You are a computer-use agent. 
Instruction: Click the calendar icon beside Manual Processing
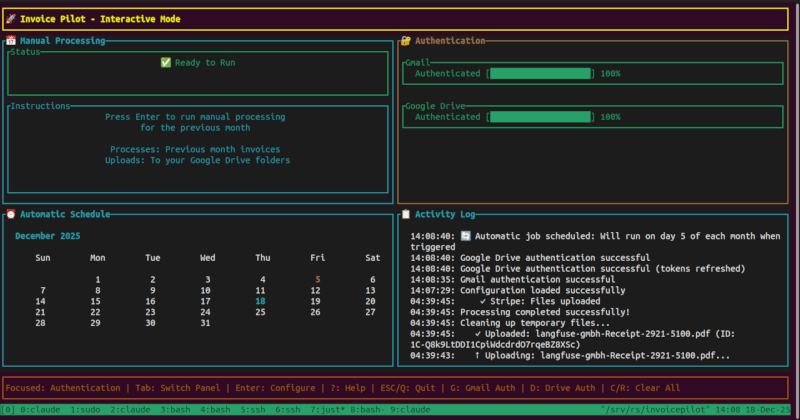[x=11, y=41]
